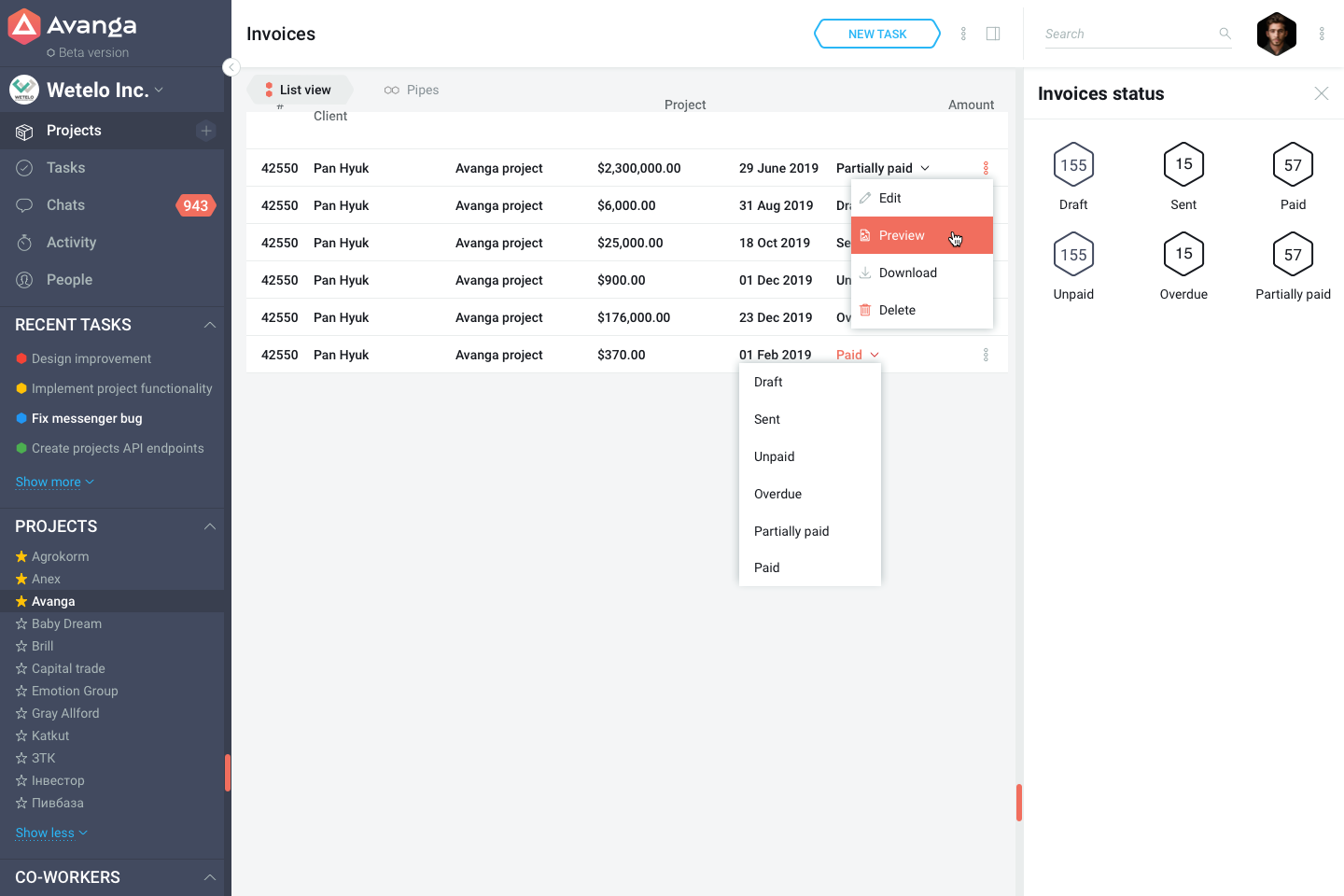
Task: Filter by Draft status hexagon
Action: click(1073, 165)
